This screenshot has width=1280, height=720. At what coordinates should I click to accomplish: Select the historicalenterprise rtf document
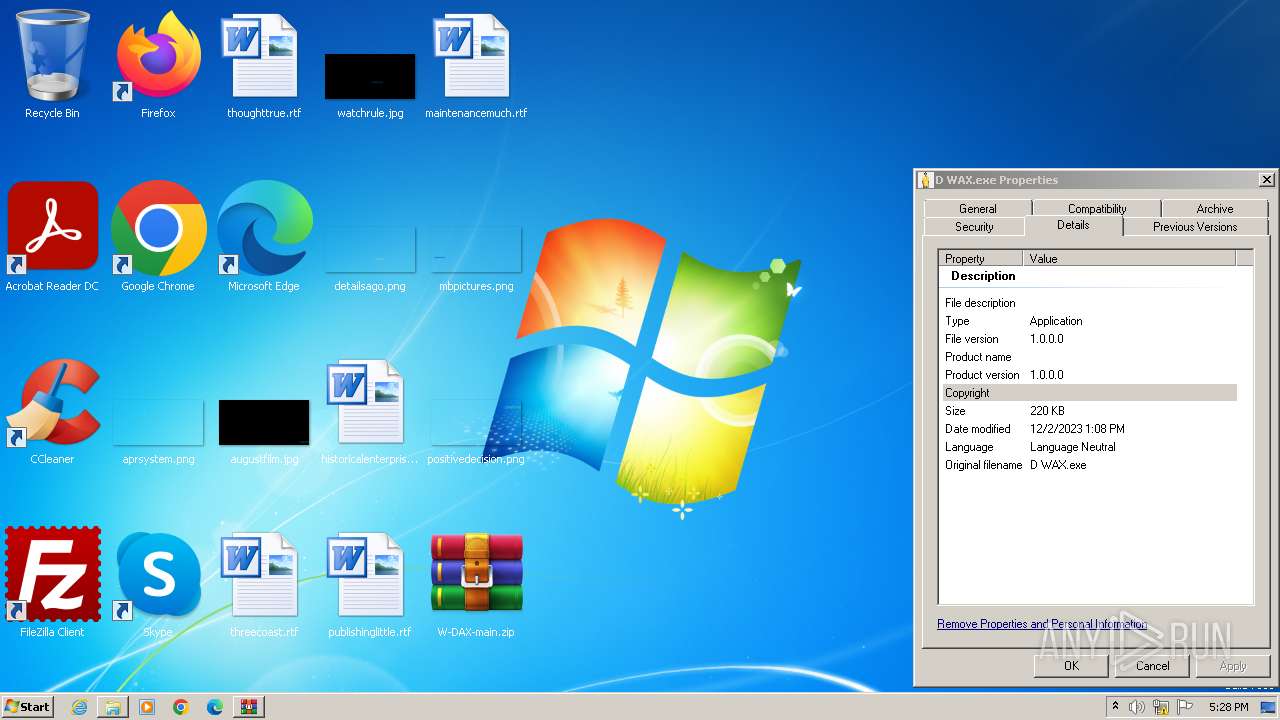point(370,411)
